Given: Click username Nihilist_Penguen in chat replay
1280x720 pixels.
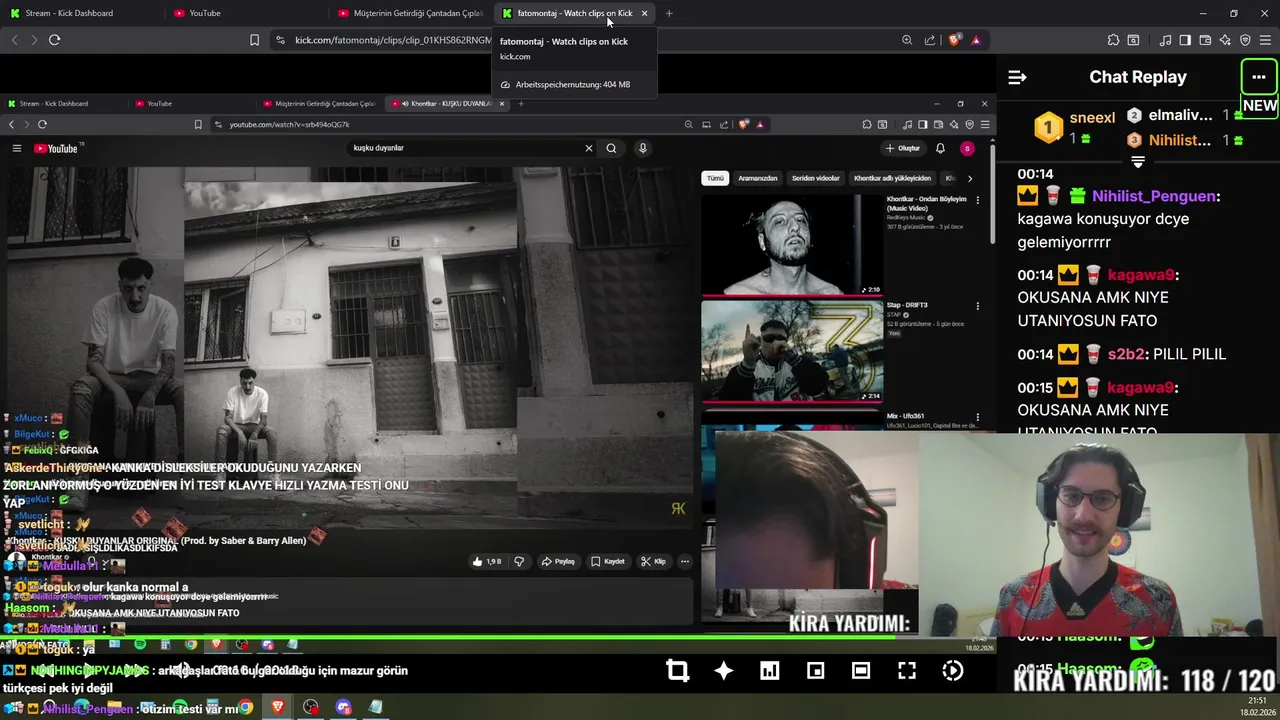Looking at the screenshot, I should (1154, 196).
